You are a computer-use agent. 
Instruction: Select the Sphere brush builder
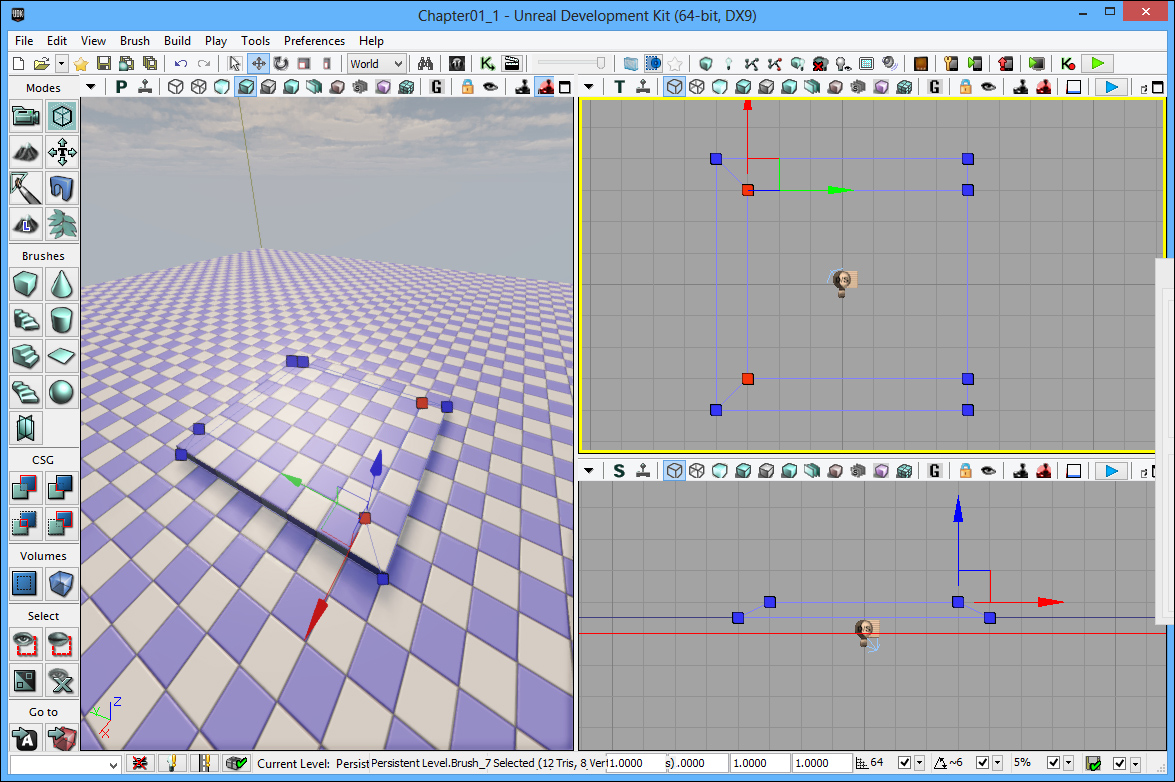pyautogui.click(x=63, y=391)
